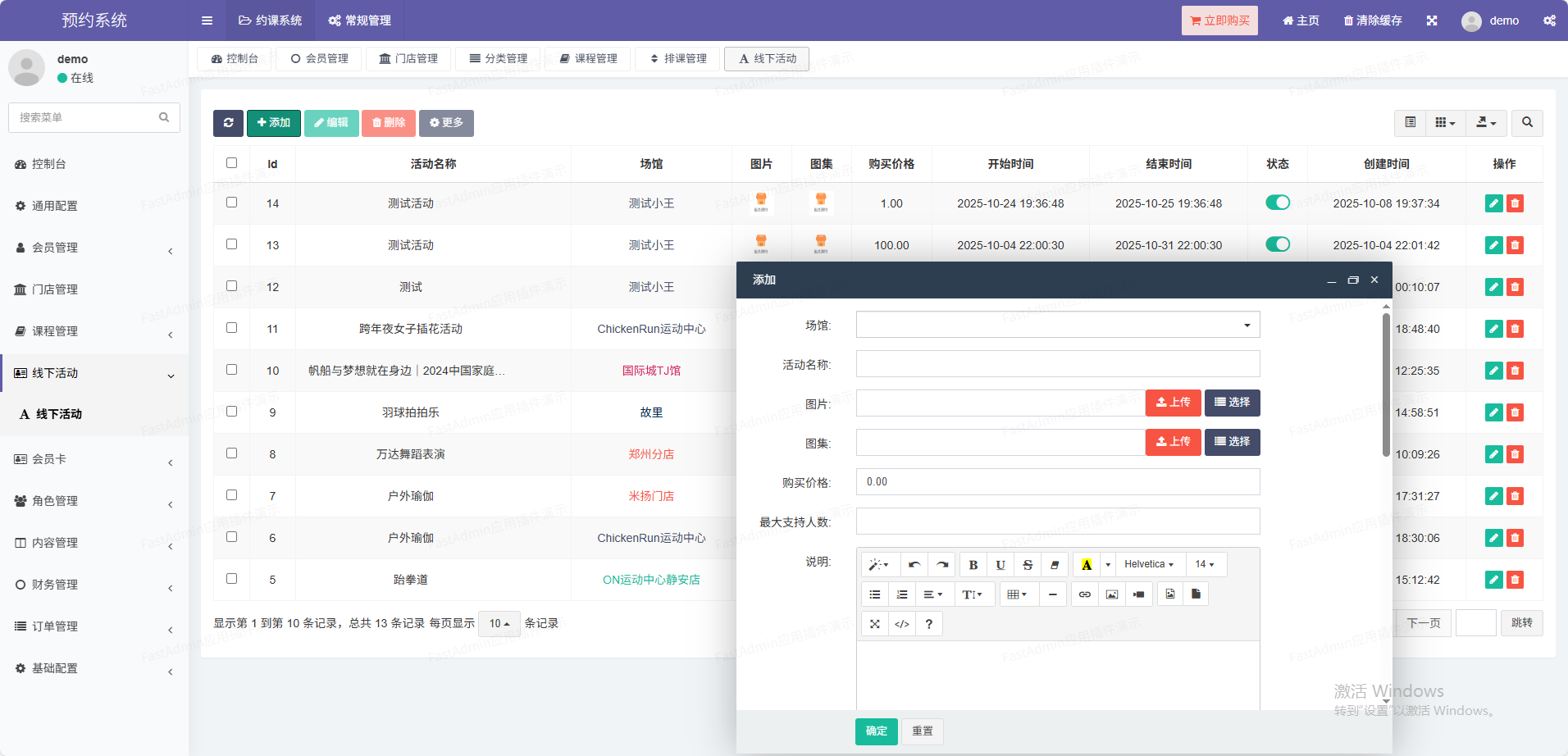Click the 上传 button next to 图片
This screenshot has height=756, width=1568.
(1173, 403)
